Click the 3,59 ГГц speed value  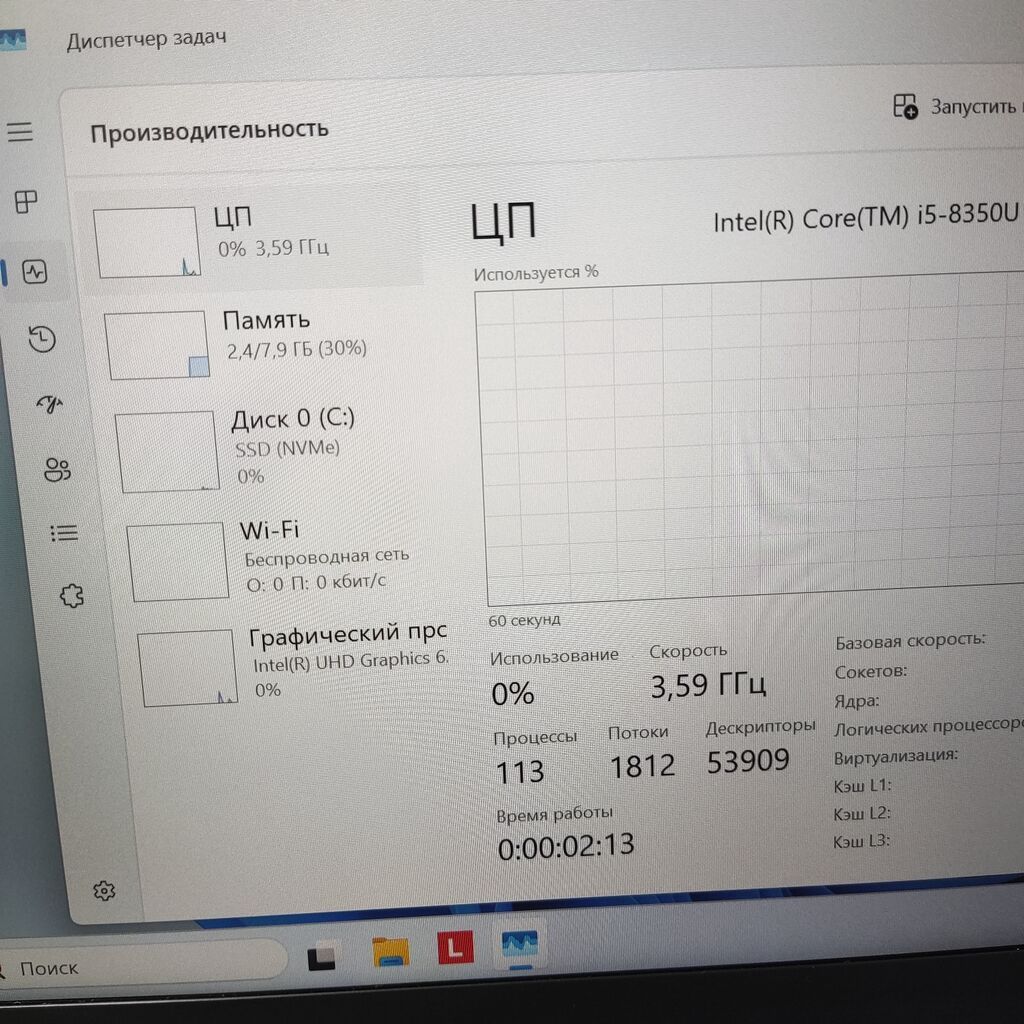point(708,685)
